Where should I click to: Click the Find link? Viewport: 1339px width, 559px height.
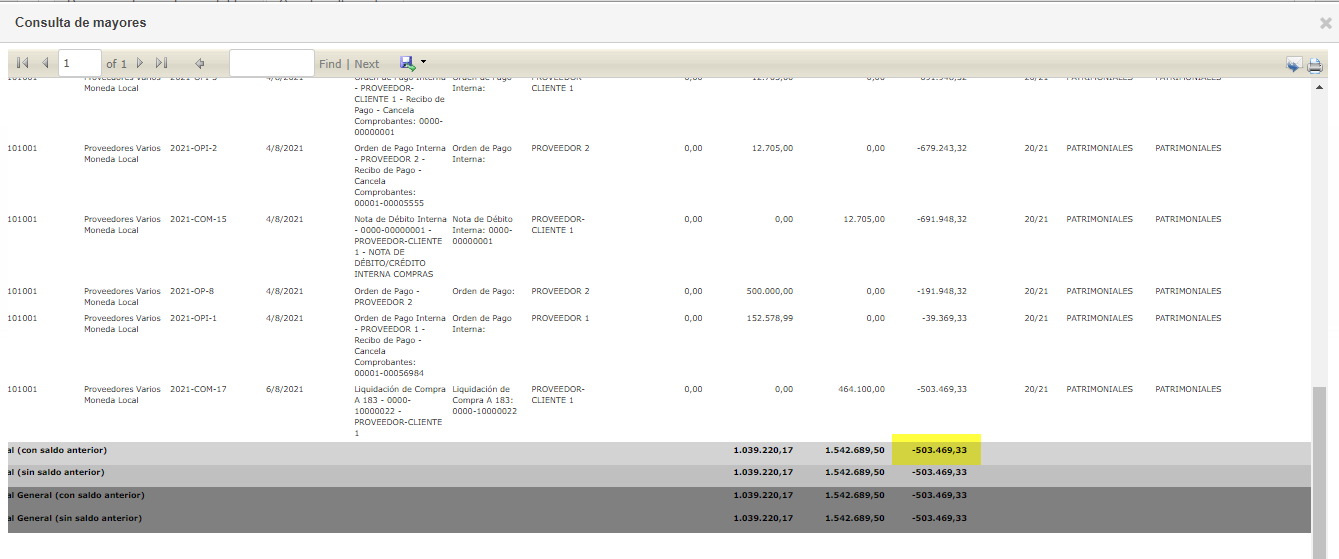[330, 64]
